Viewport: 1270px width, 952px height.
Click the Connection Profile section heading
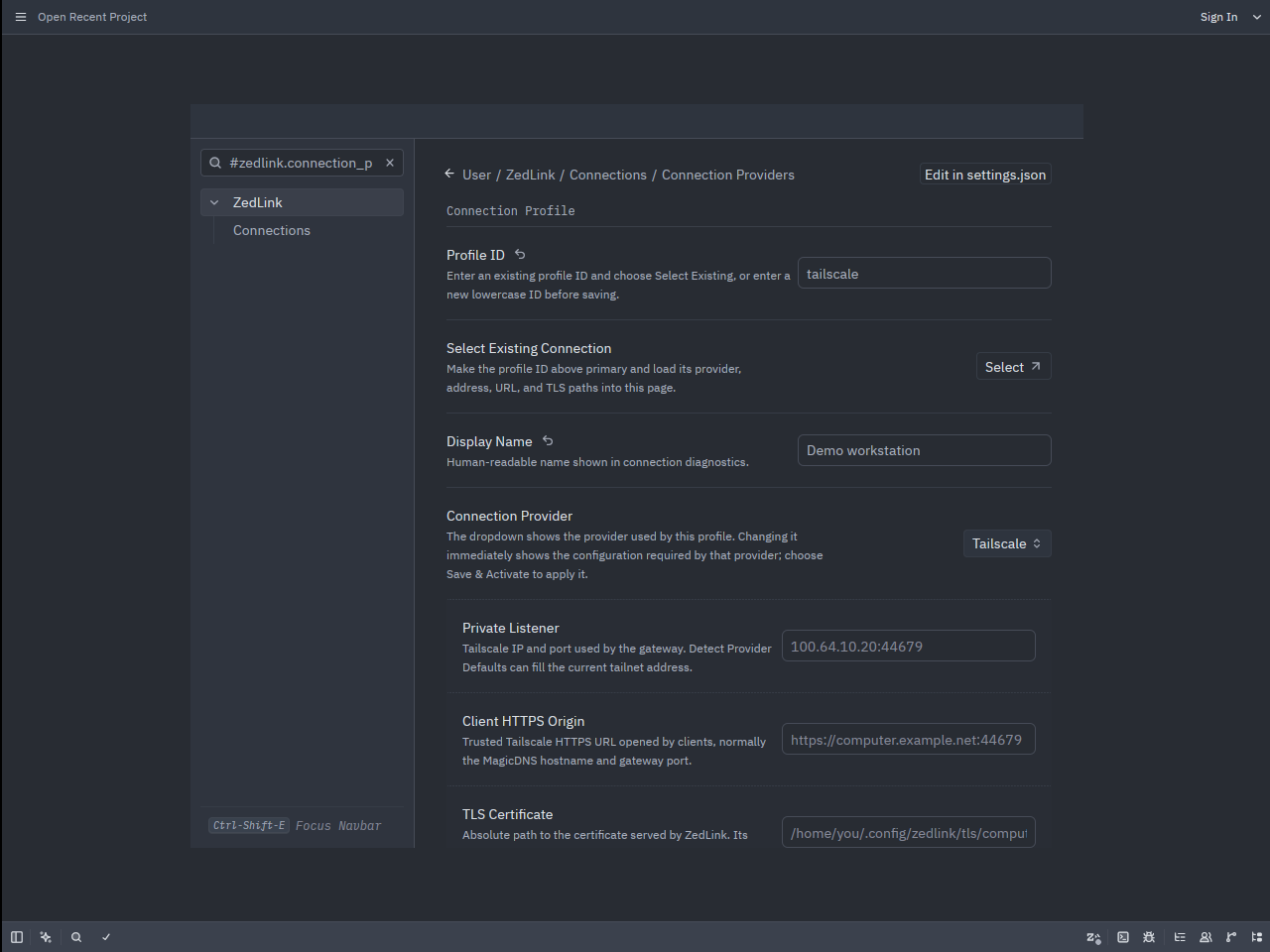click(510, 210)
